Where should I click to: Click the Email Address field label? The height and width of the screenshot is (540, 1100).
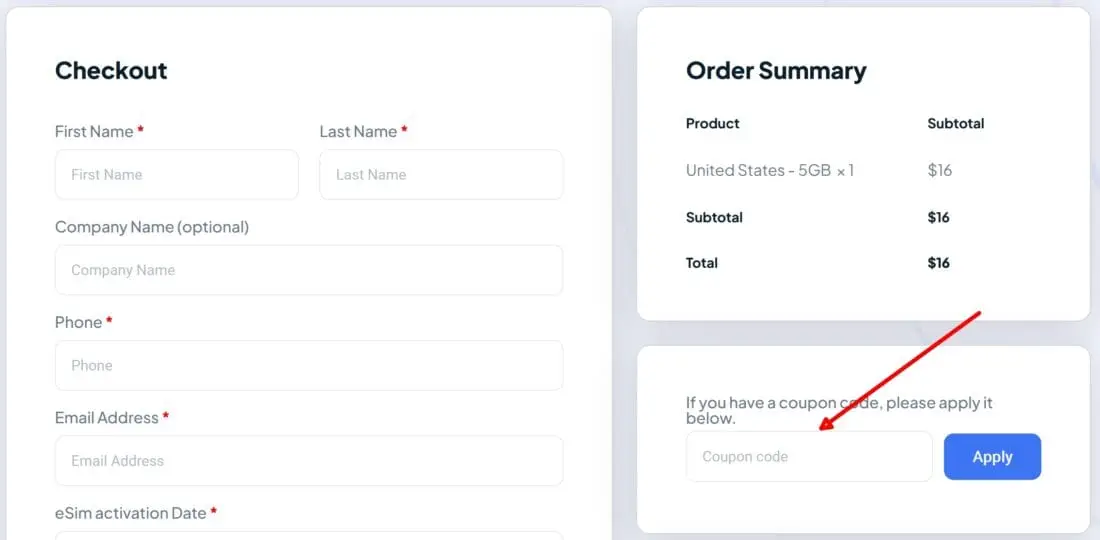pyautogui.click(x=107, y=418)
